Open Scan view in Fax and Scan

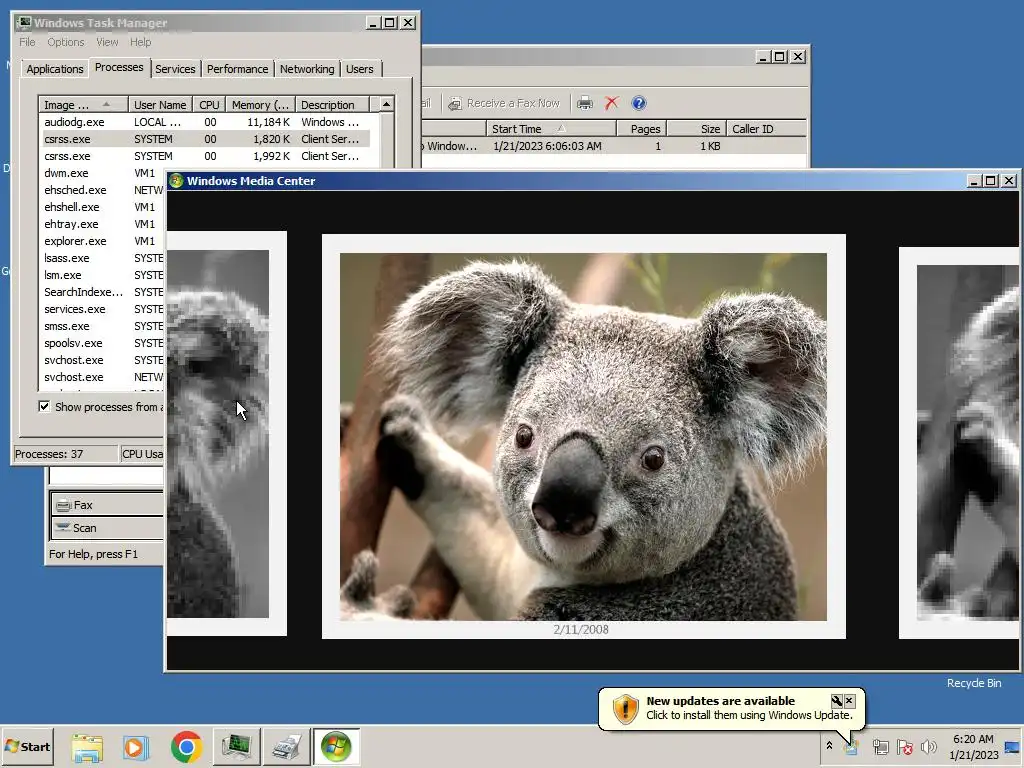(108, 528)
